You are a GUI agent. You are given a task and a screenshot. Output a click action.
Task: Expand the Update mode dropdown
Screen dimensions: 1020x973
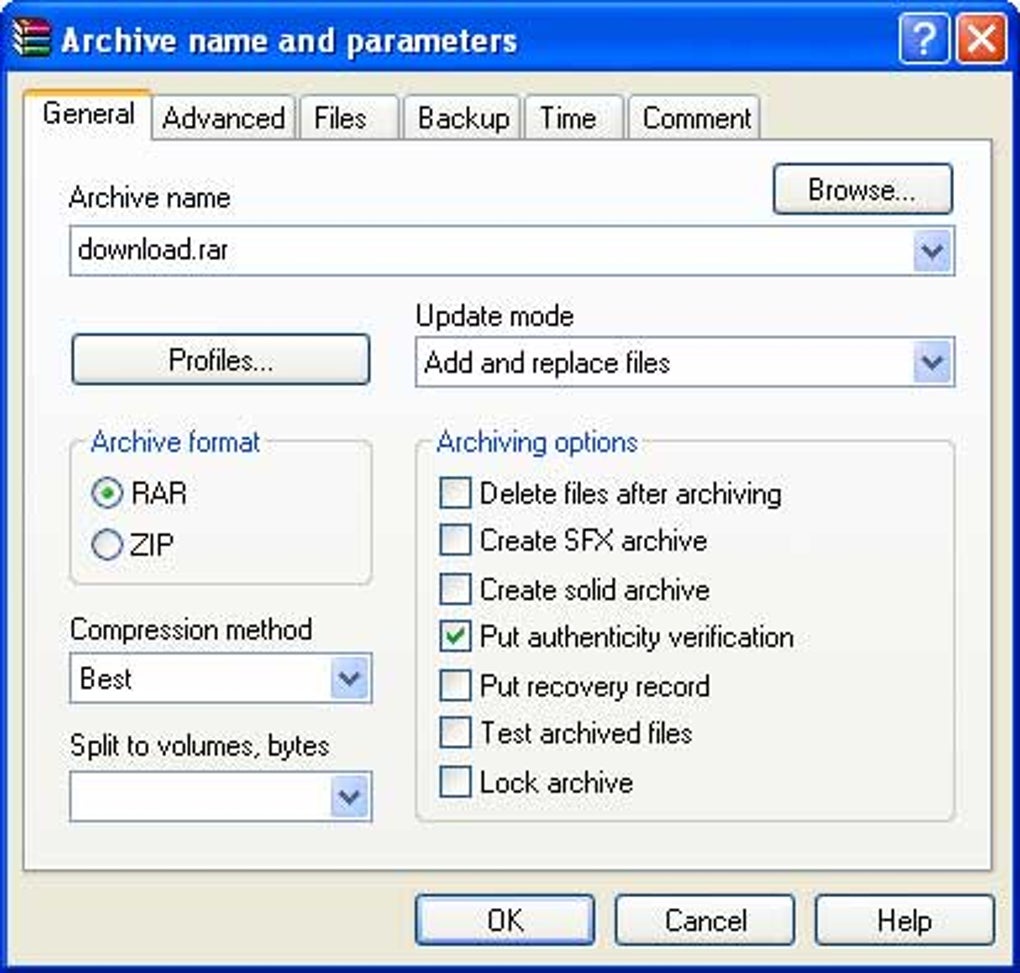(933, 362)
